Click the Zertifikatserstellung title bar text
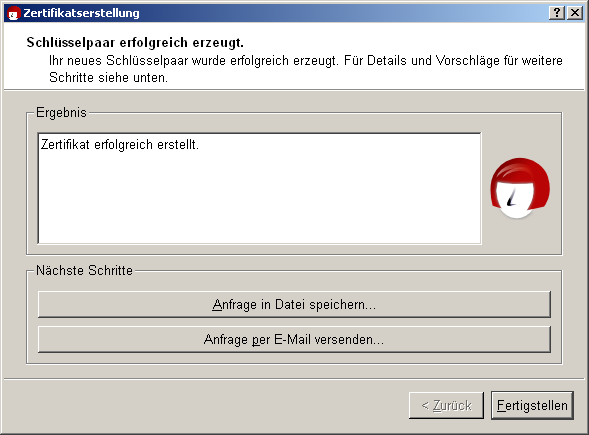Screen dimensions: 589x435 [81, 13]
